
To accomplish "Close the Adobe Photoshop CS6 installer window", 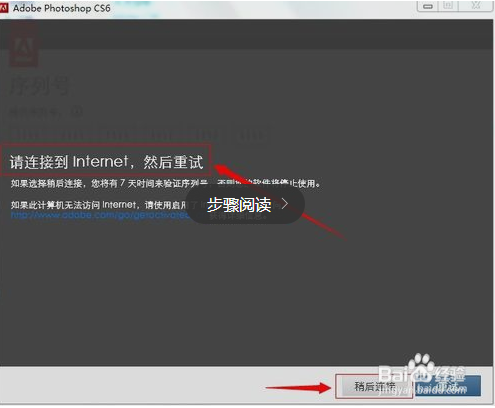I will coord(475,6).
